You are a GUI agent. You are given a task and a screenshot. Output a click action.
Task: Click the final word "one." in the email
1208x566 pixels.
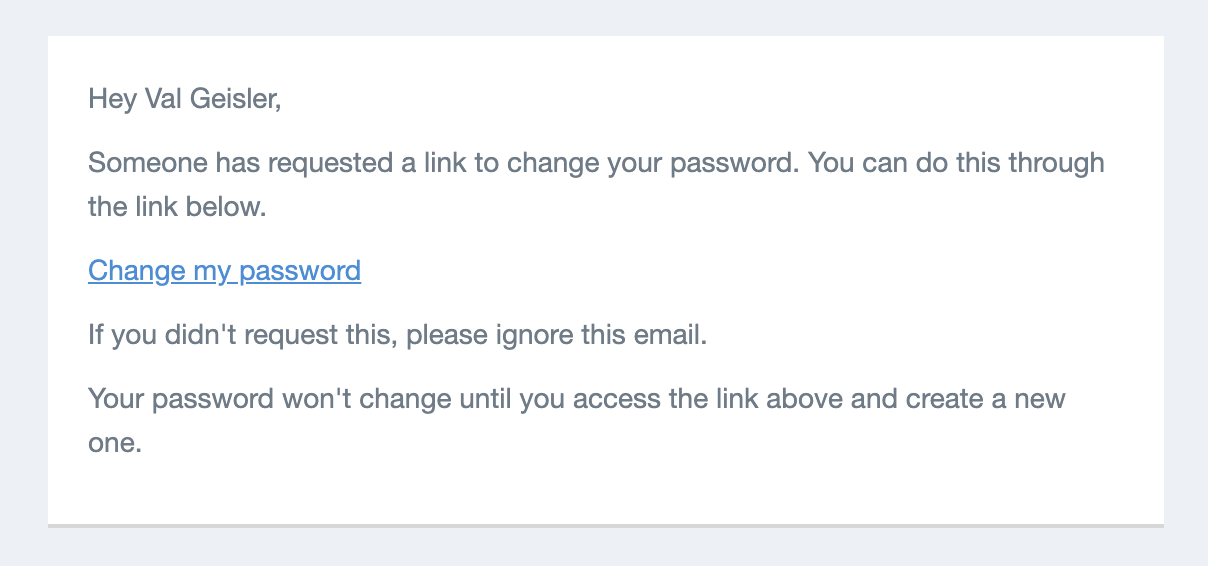[x=115, y=444]
